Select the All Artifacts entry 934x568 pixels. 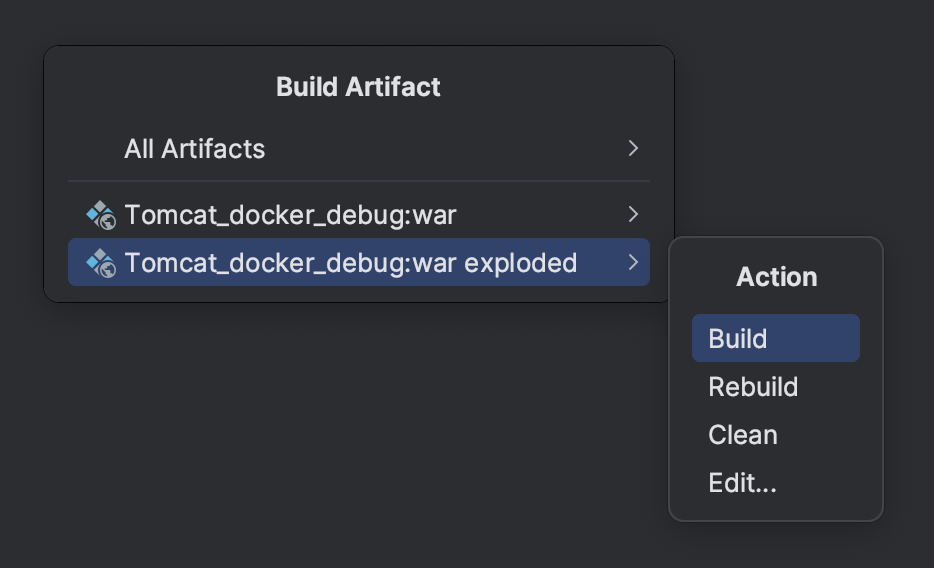[x=195, y=149]
